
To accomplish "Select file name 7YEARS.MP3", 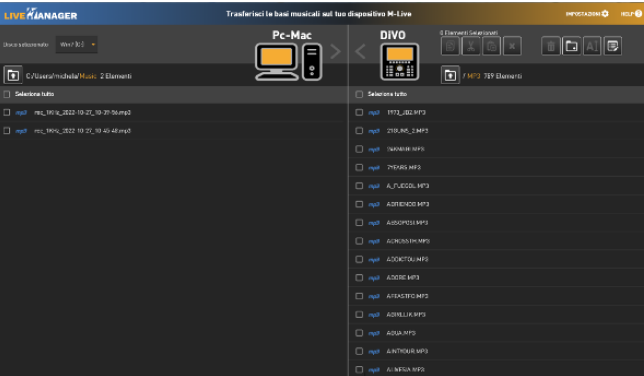I will pyautogui.click(x=404, y=168).
